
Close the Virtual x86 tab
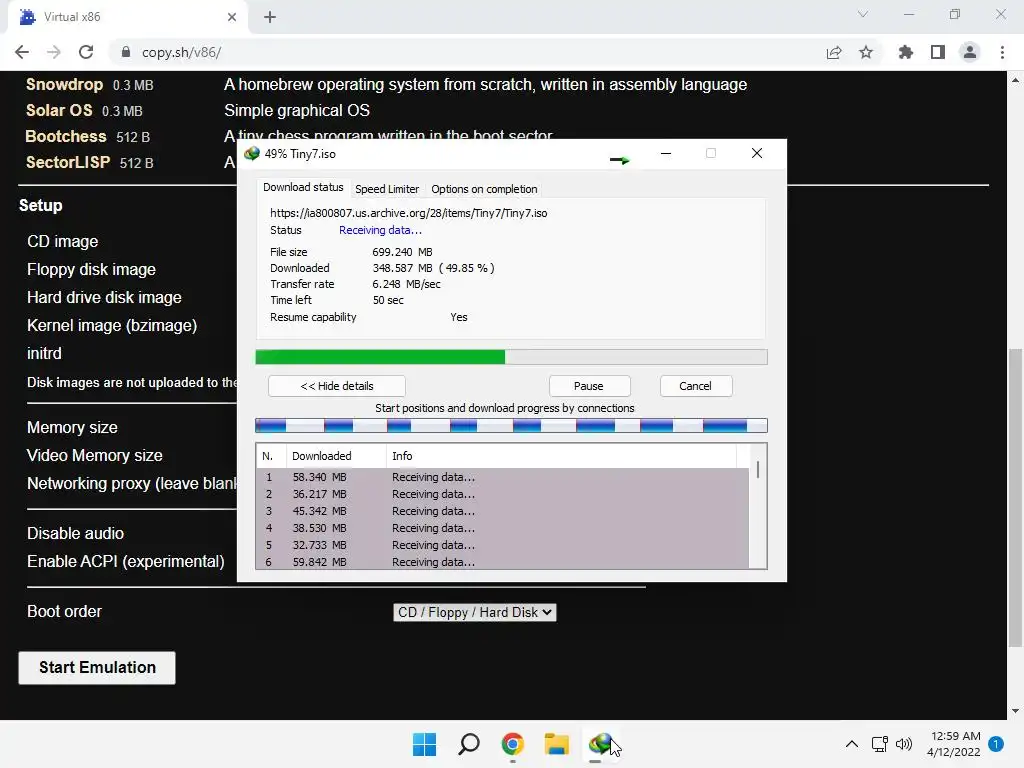click(x=232, y=17)
